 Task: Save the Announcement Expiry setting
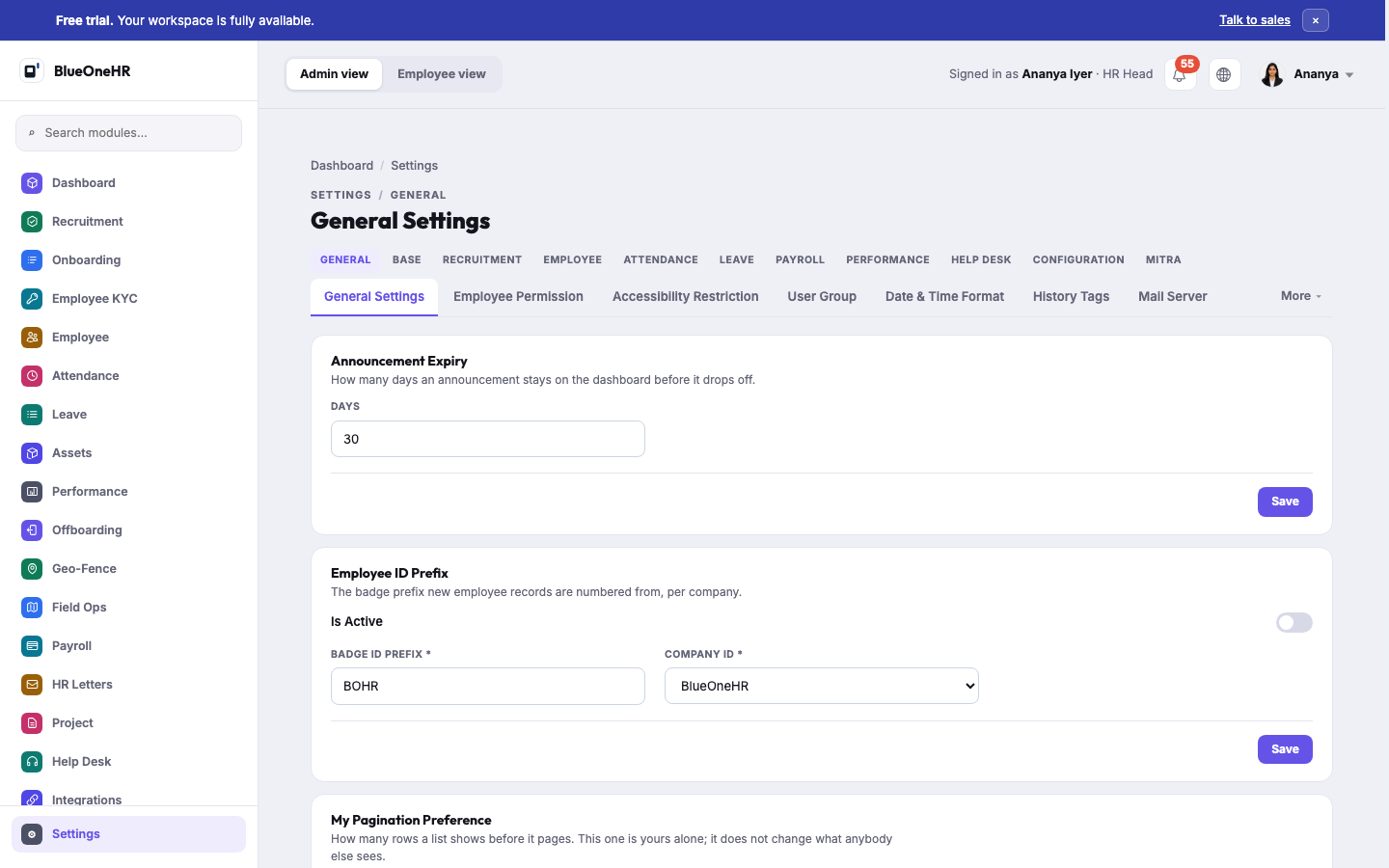click(1285, 502)
